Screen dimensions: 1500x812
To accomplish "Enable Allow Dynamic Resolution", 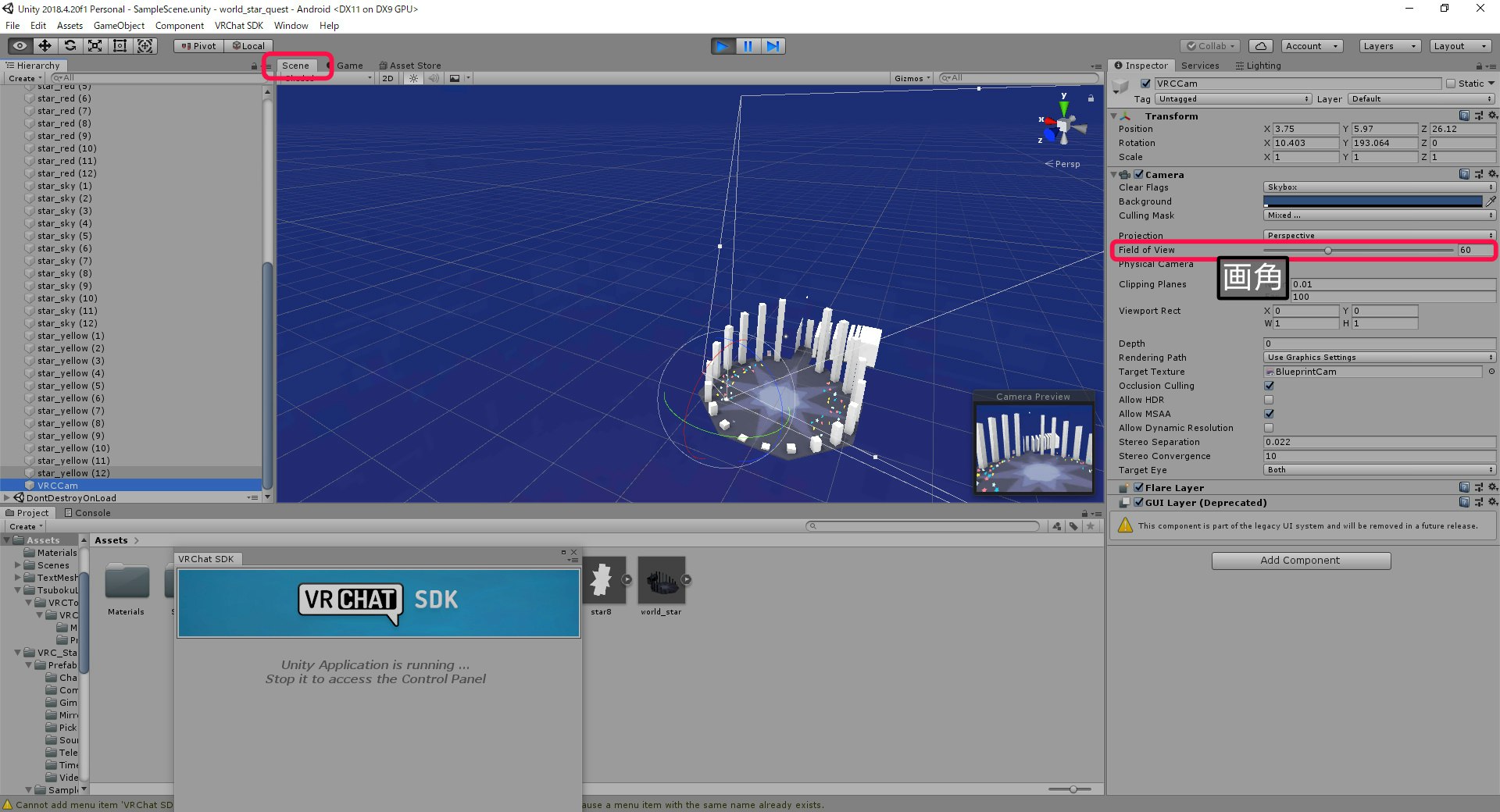I will pyautogui.click(x=1269, y=428).
